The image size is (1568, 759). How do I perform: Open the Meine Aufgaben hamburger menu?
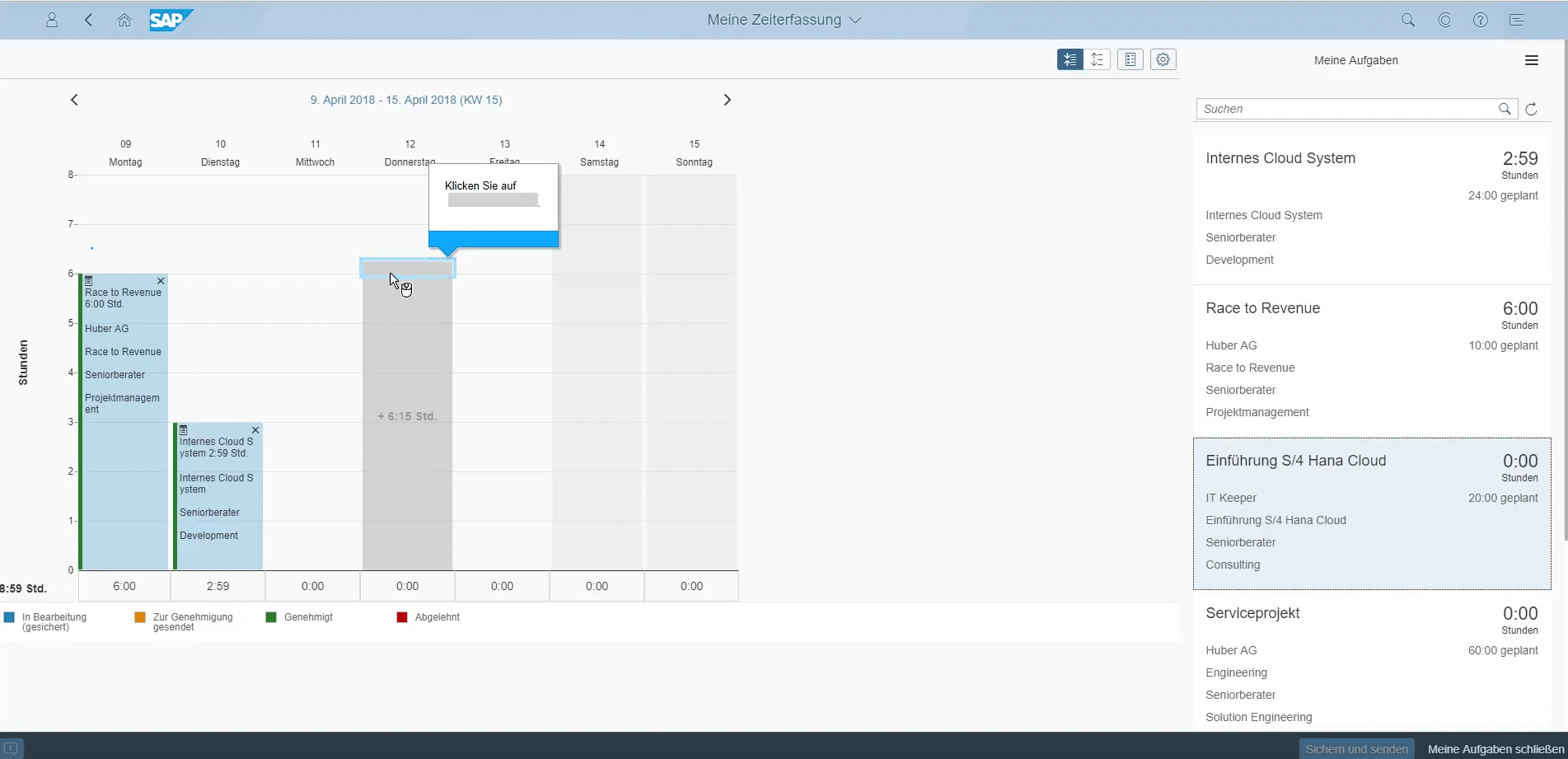click(1532, 60)
